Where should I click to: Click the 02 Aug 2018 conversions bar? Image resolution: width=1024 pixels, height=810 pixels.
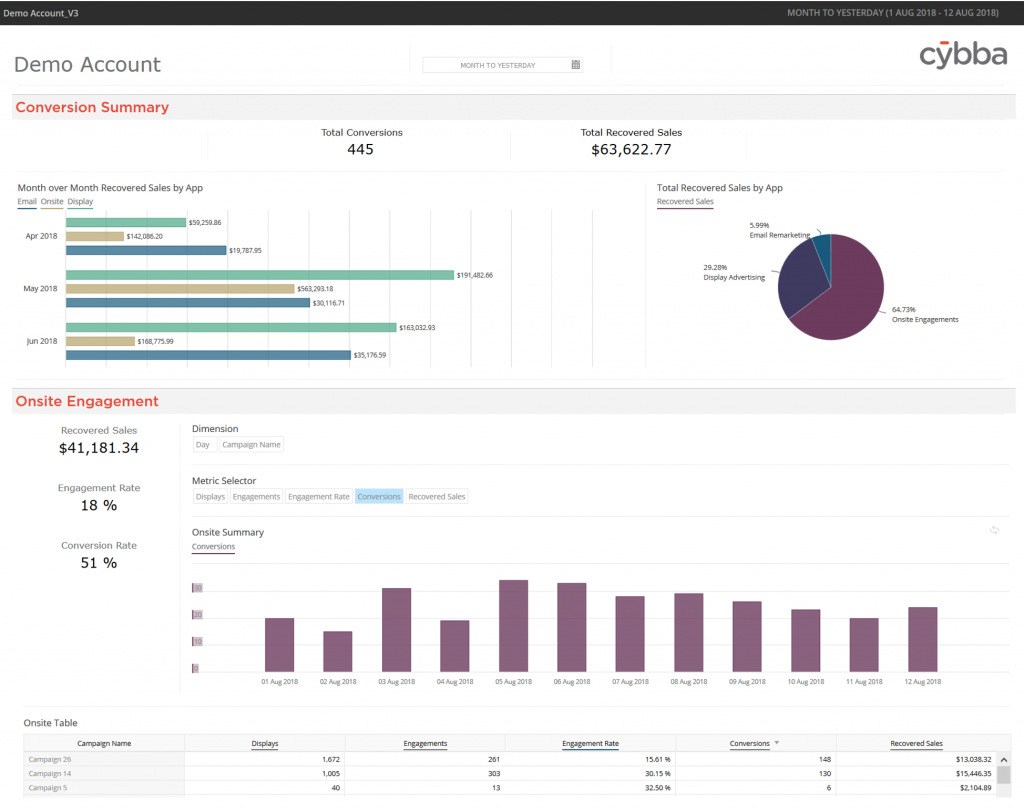click(338, 651)
